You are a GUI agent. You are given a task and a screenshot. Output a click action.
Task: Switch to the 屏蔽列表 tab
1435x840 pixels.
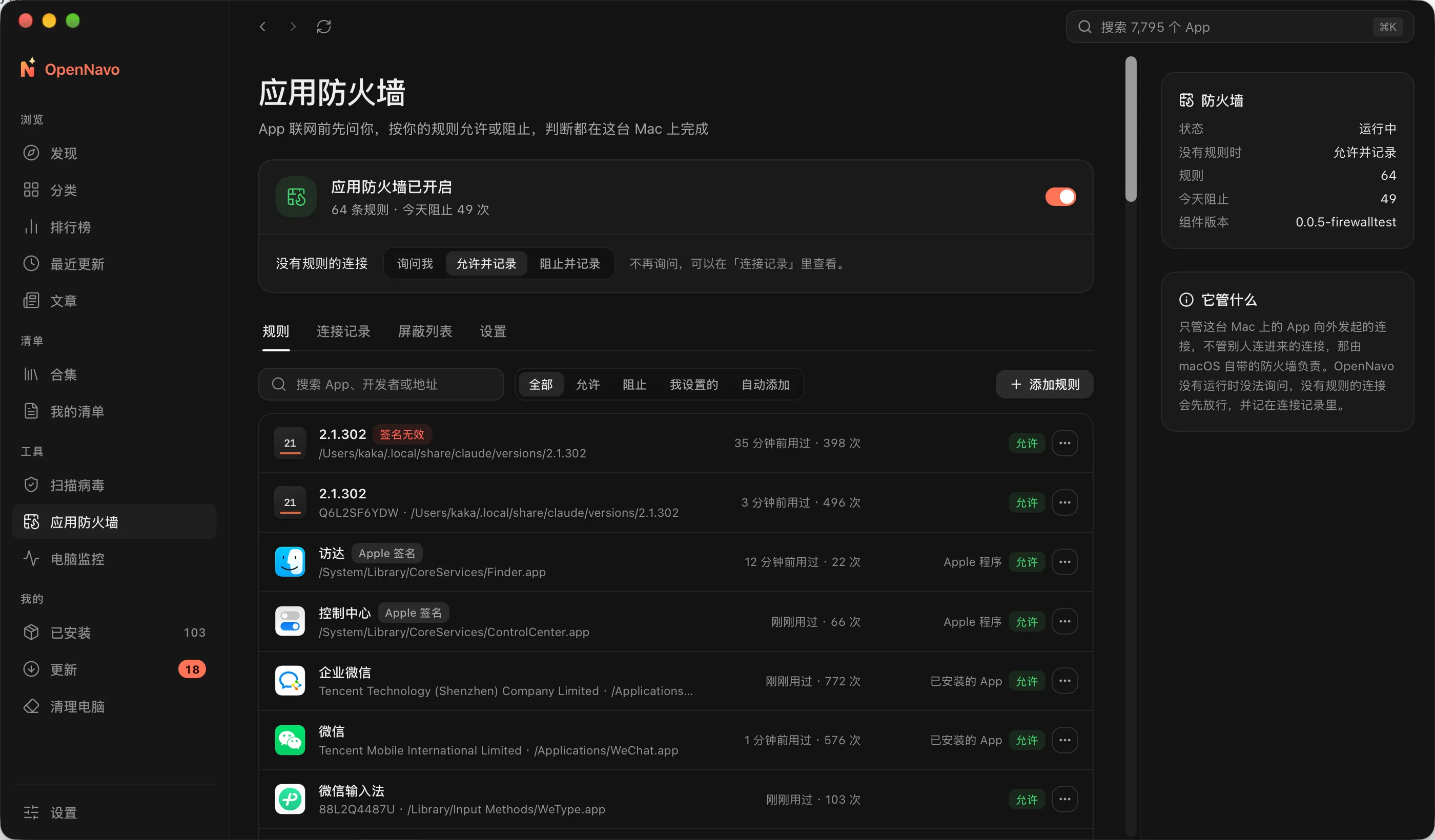coord(425,331)
